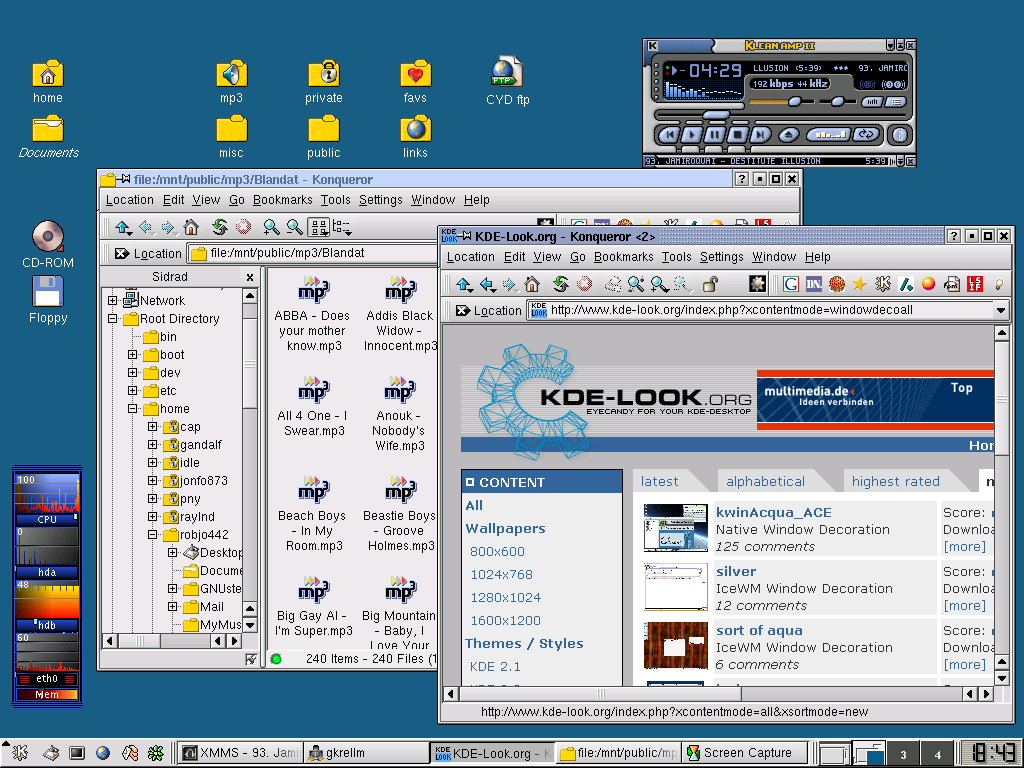Toggle the XMMS playlist window button
The image size is (1024, 768).
click(896, 102)
